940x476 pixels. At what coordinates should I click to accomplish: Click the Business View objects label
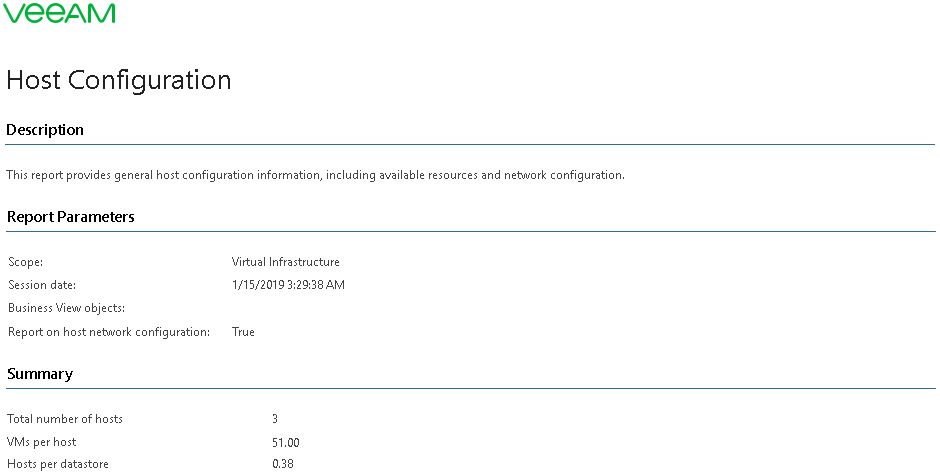(x=67, y=308)
